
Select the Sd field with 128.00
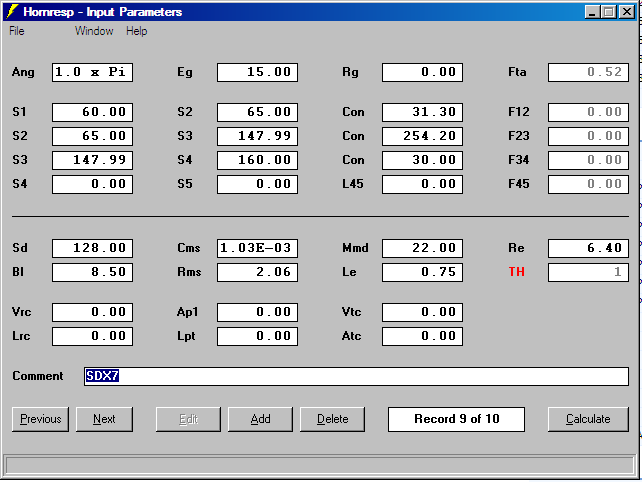point(93,248)
